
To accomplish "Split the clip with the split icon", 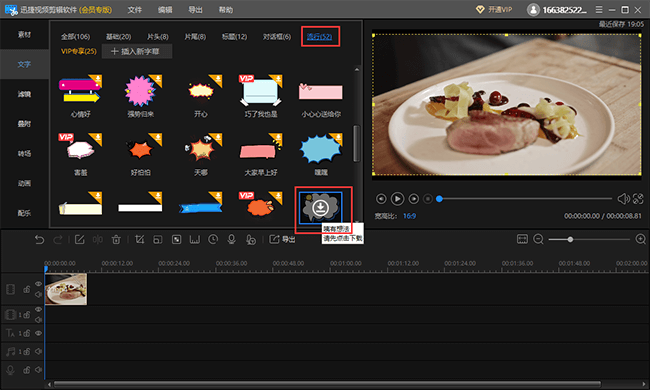I will [x=98, y=240].
